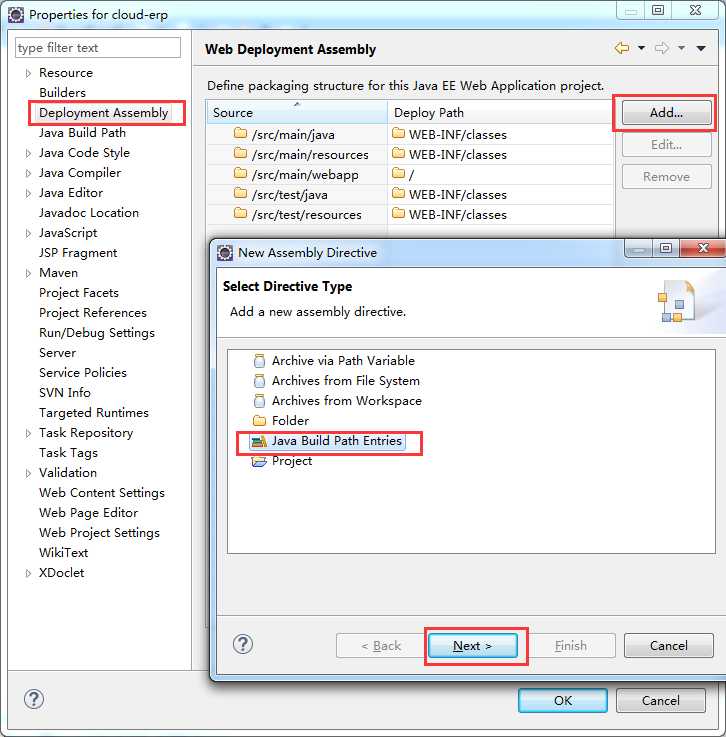The width and height of the screenshot is (726, 737).
Task: Select Project Facets in the tree
Action: [x=79, y=293]
